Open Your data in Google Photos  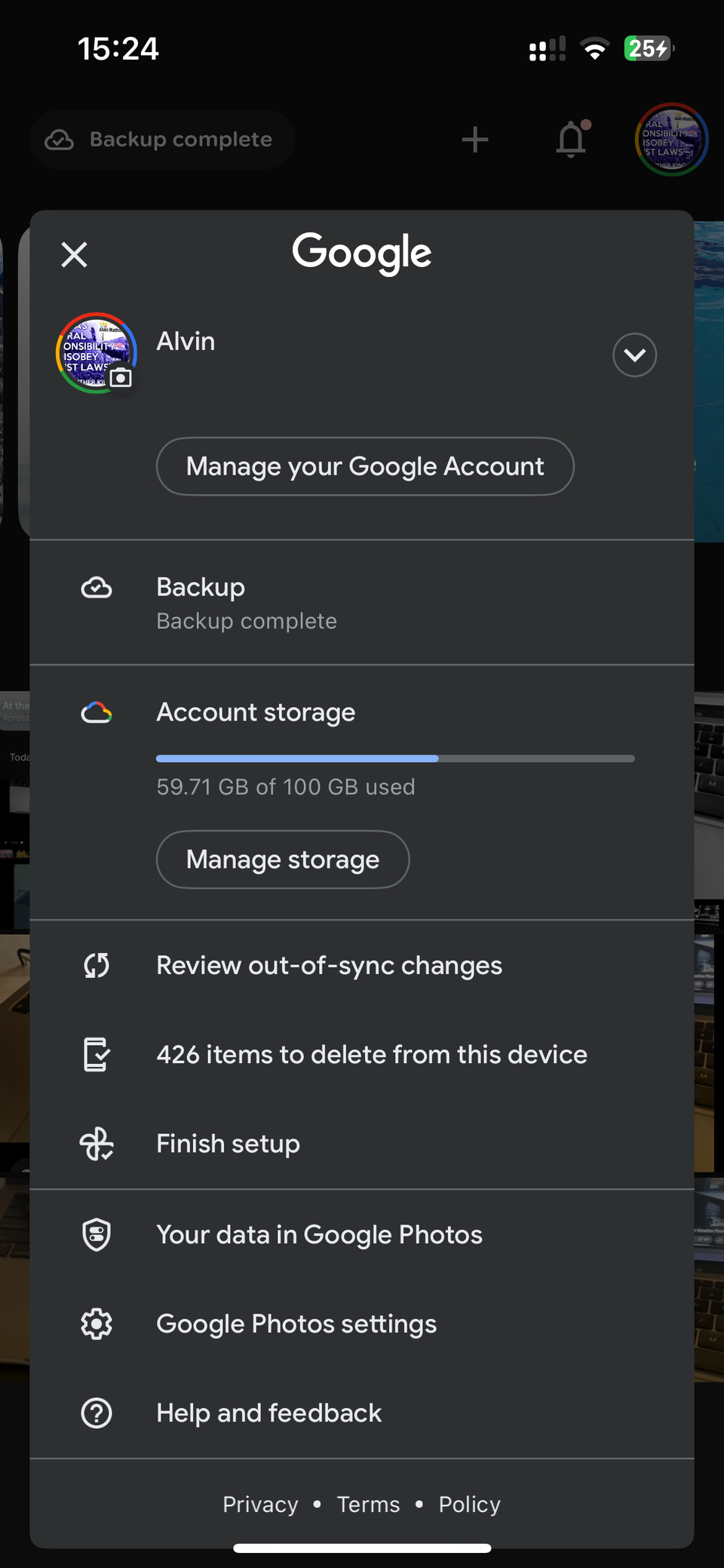coord(319,1234)
